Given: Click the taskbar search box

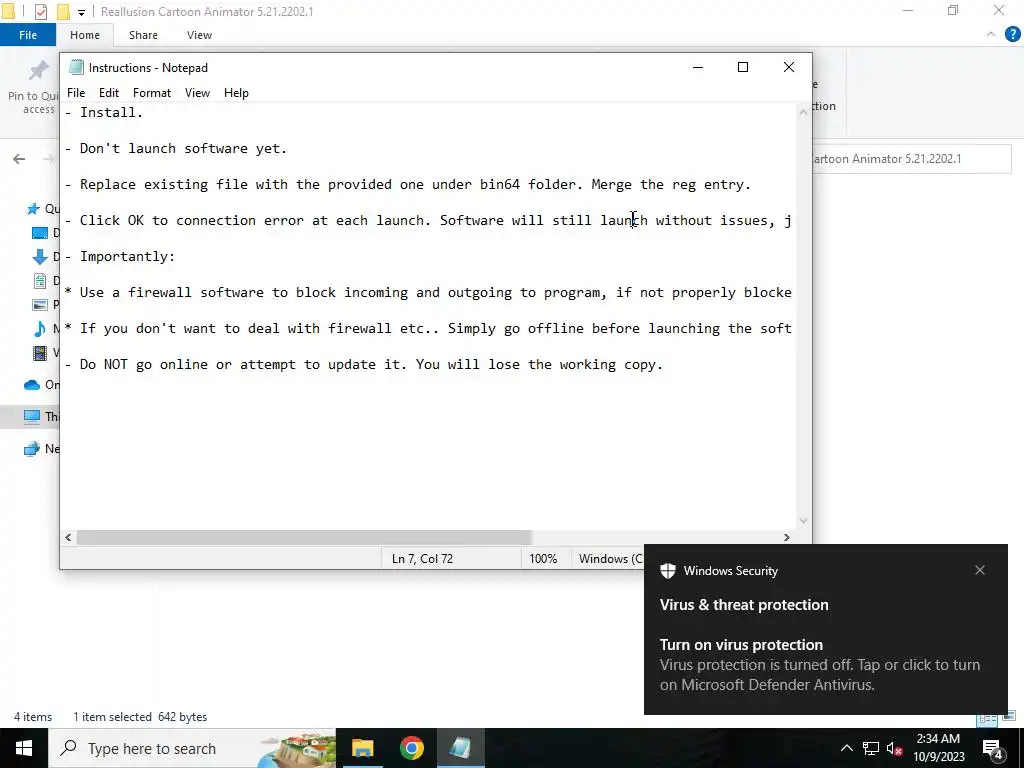Looking at the screenshot, I should [192, 748].
